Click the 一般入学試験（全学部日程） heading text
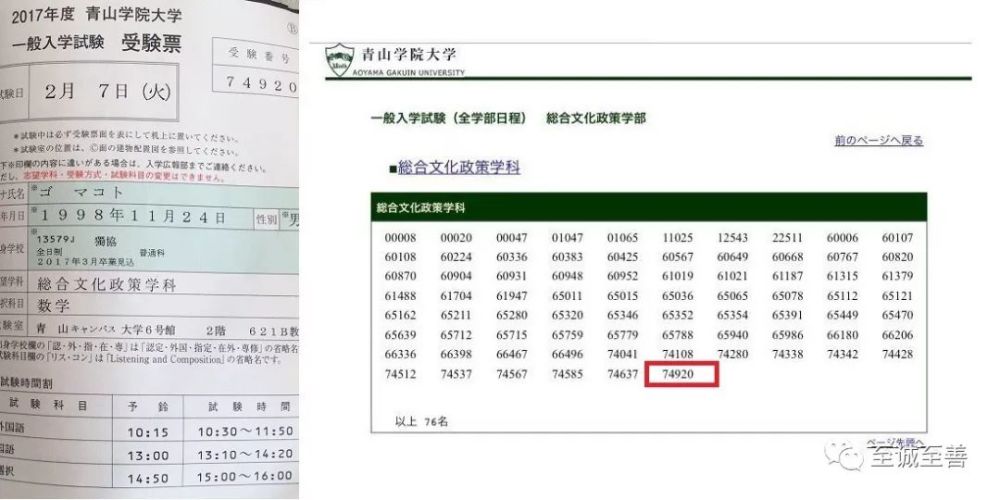Viewport: 1000px width, 500px height. click(449, 119)
